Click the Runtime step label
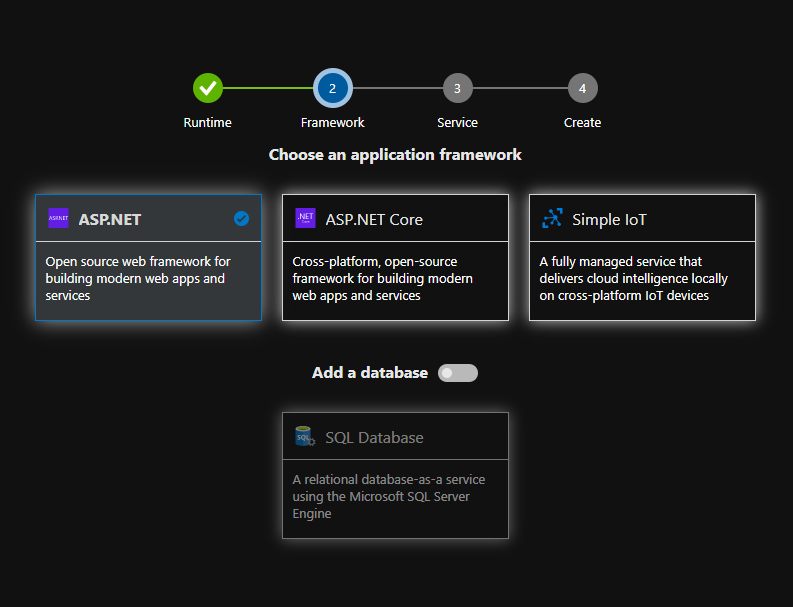793x607 pixels. tap(207, 122)
